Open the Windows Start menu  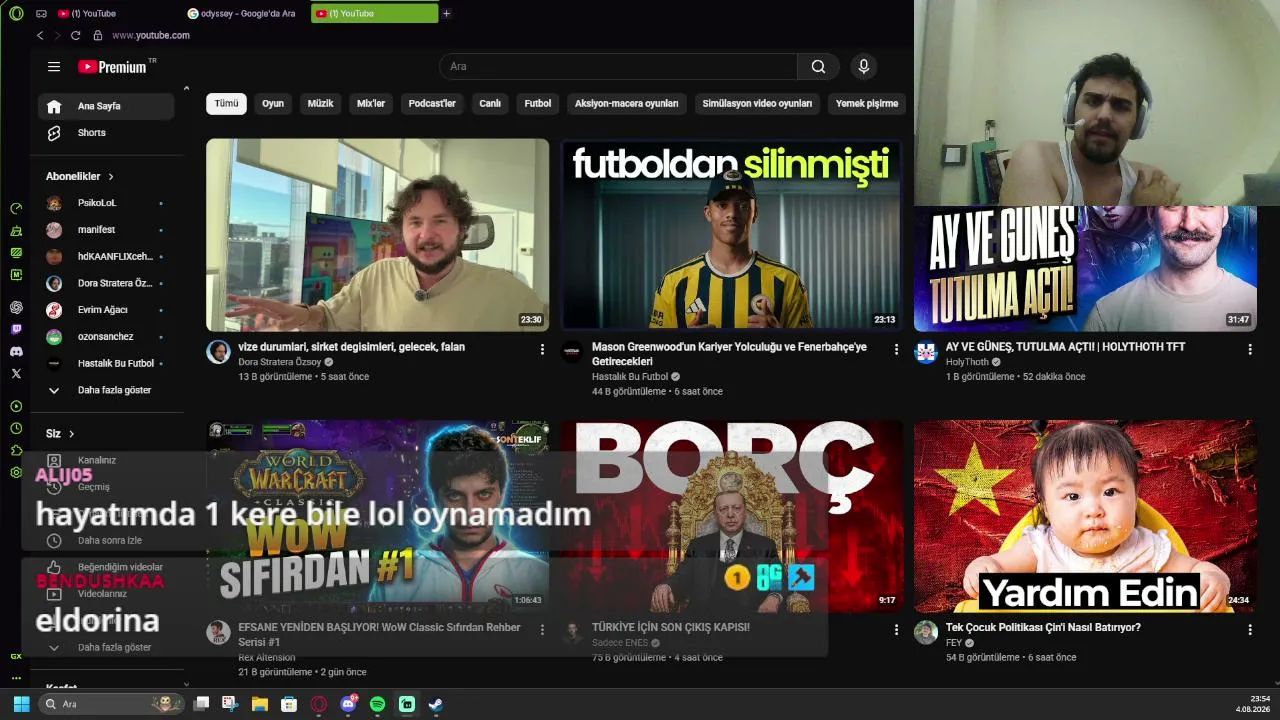(21, 704)
